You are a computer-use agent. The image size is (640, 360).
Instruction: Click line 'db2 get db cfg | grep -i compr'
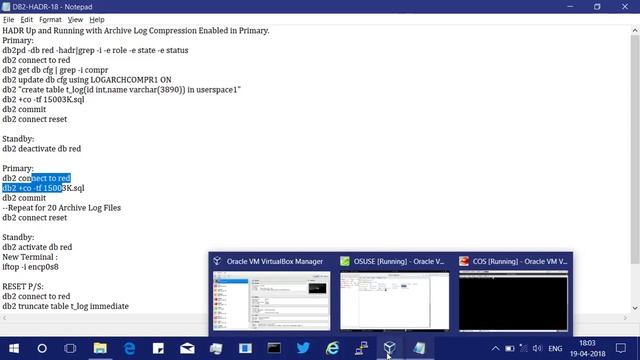tap(55, 70)
